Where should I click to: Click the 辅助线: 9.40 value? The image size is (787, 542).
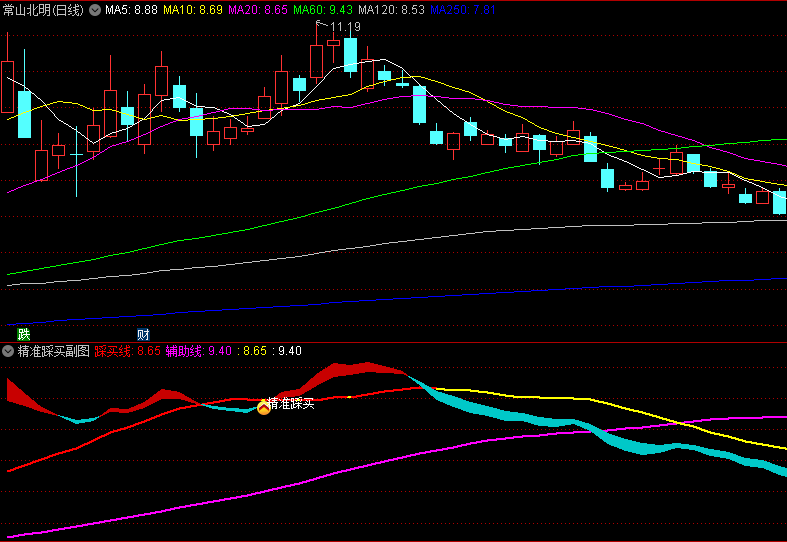click(x=199, y=351)
